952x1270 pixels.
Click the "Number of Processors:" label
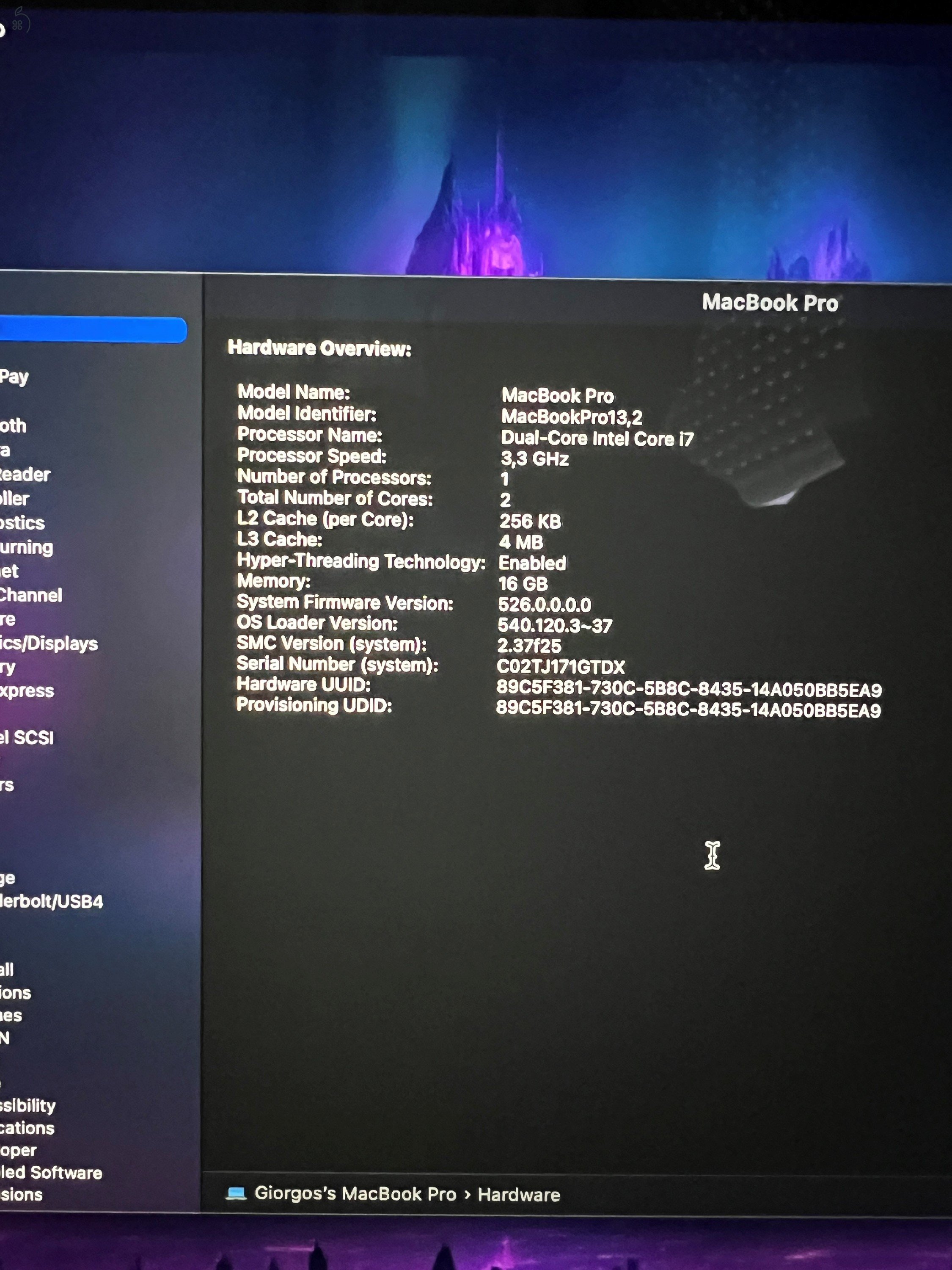(335, 477)
